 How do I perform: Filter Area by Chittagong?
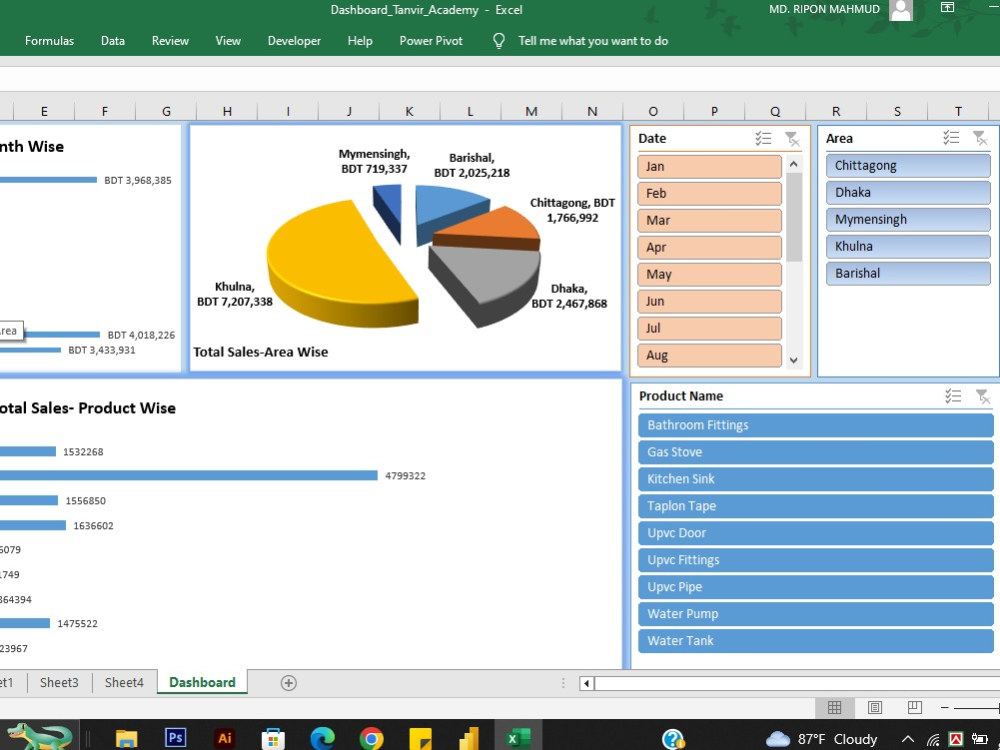coord(908,166)
